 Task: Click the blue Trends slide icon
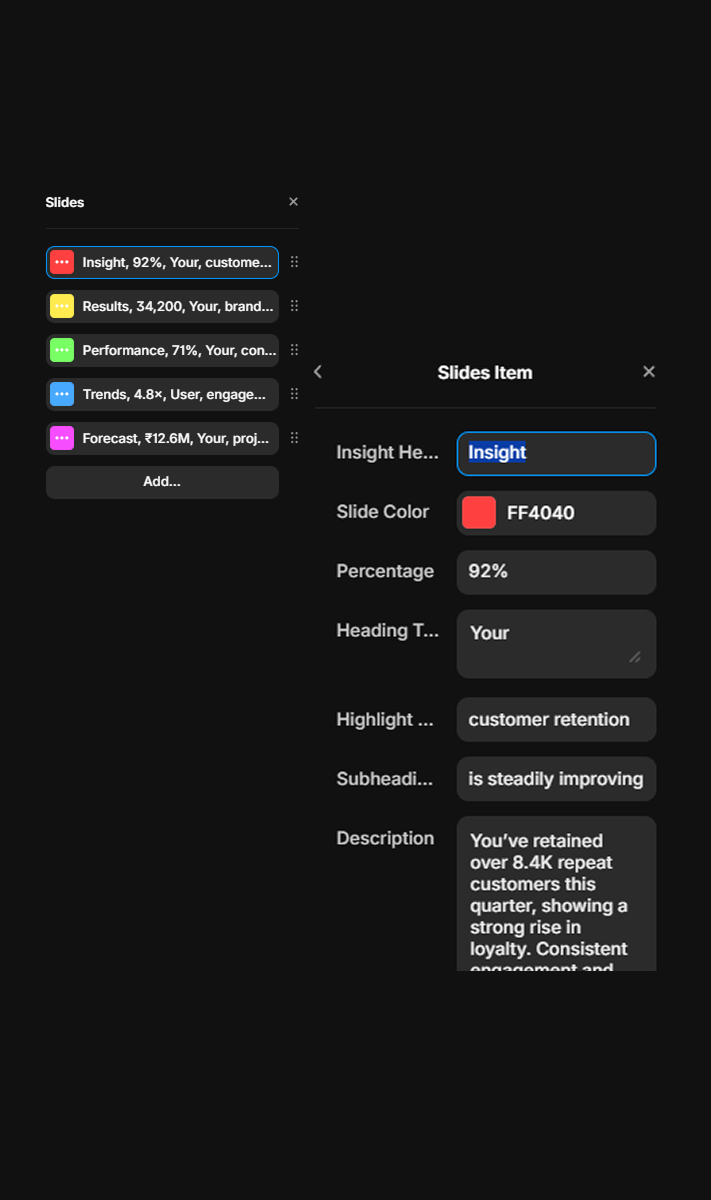[x=62, y=394]
